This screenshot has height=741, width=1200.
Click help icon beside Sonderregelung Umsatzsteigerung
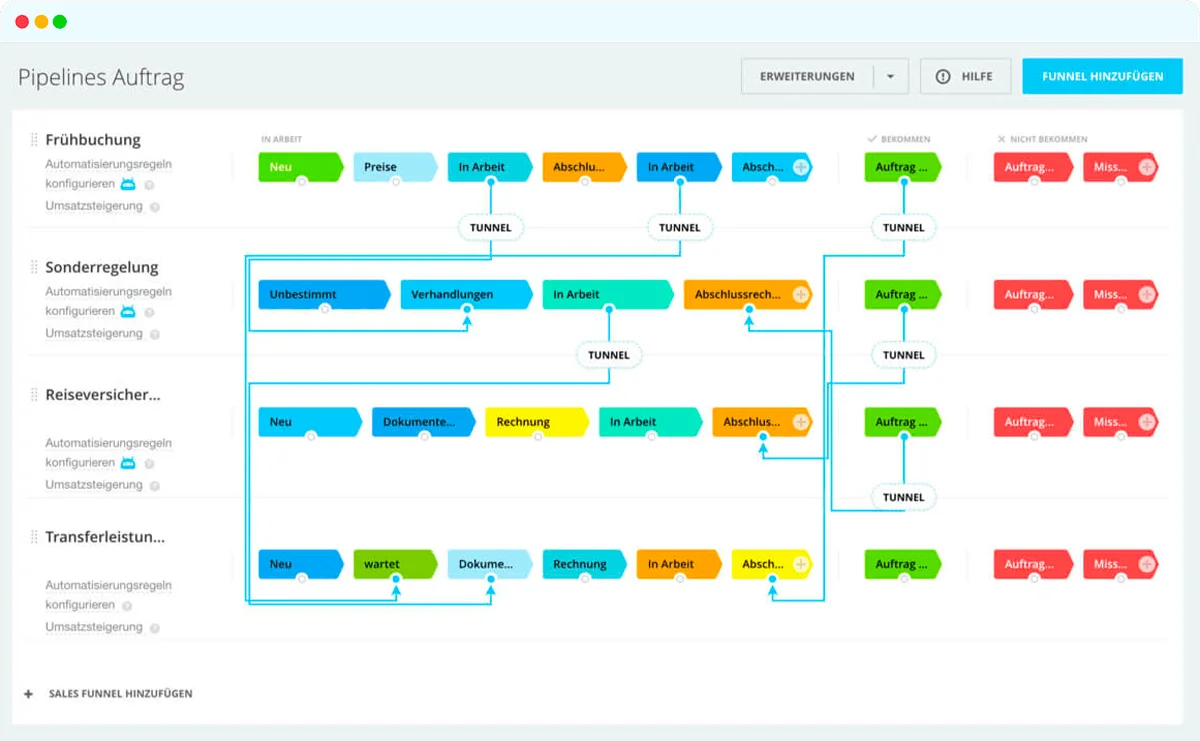tap(154, 334)
